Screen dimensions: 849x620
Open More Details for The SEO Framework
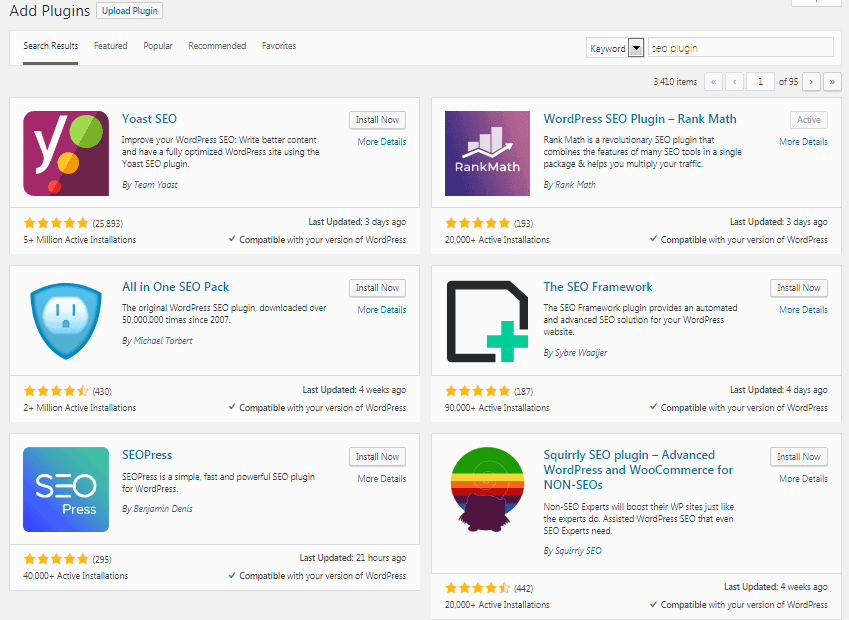[804, 310]
